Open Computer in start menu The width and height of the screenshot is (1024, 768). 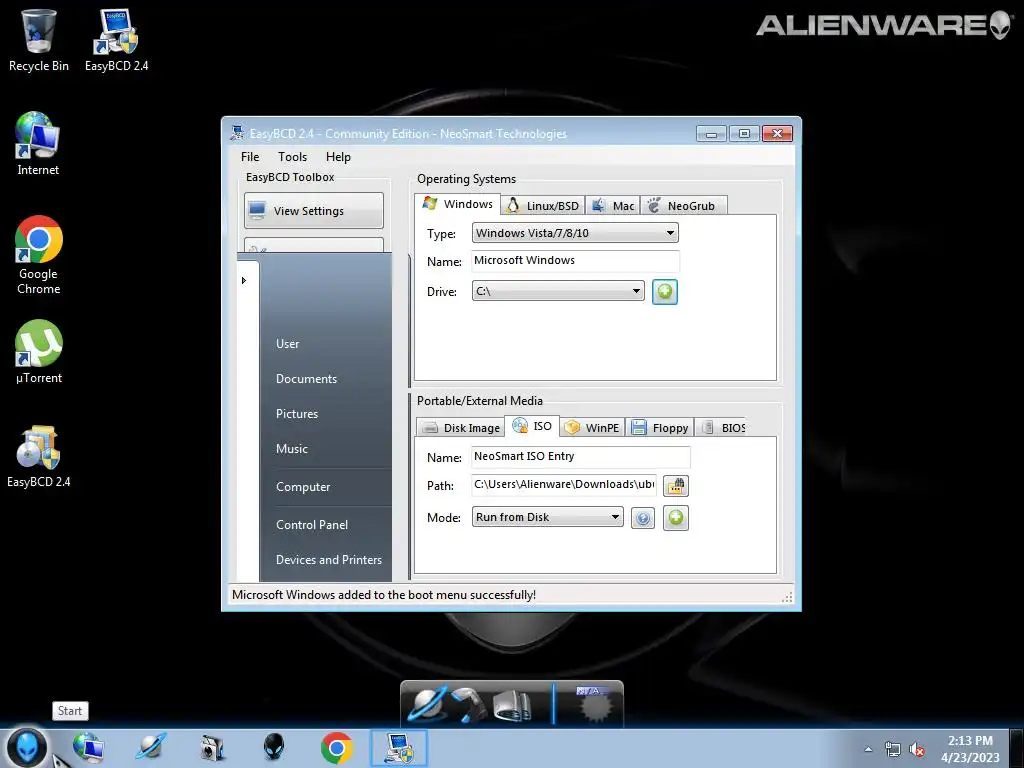303,487
